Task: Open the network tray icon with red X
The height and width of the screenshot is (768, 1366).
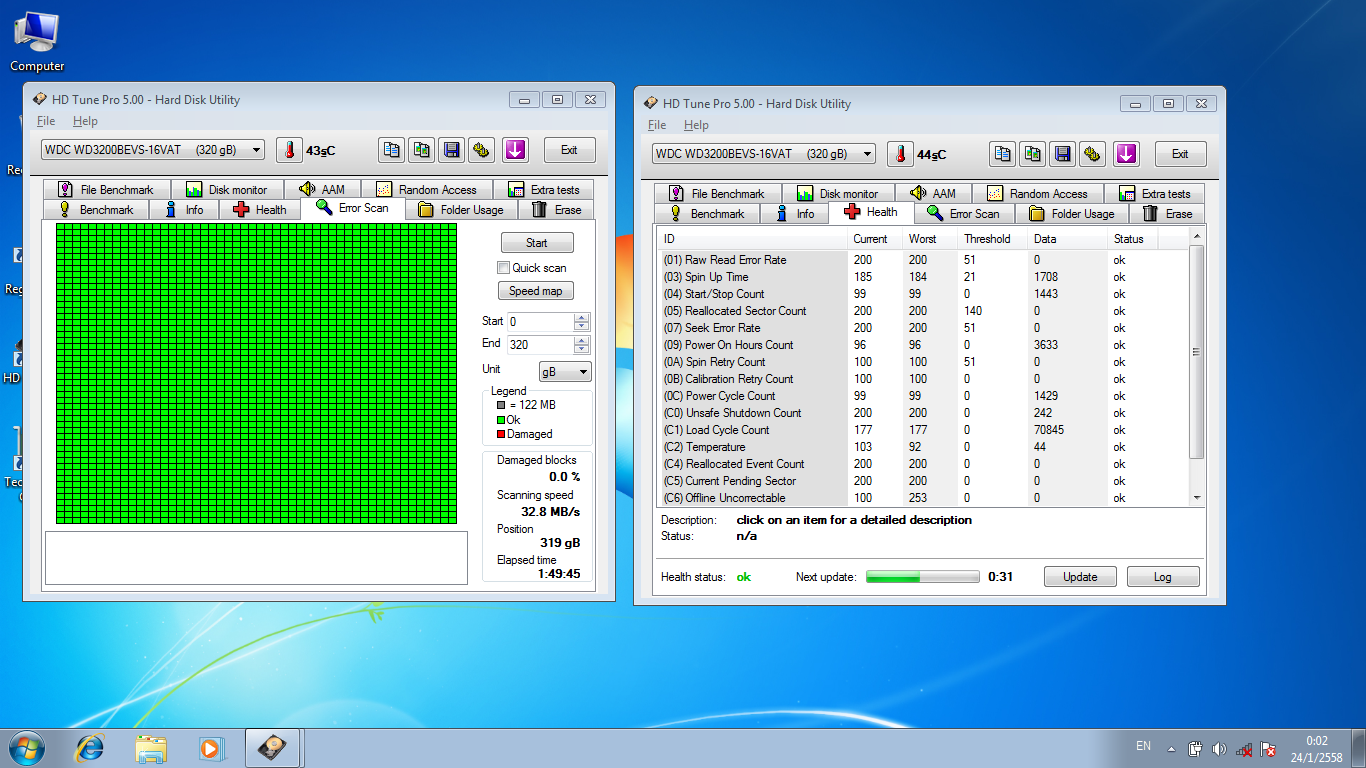Action: pos(1244,749)
